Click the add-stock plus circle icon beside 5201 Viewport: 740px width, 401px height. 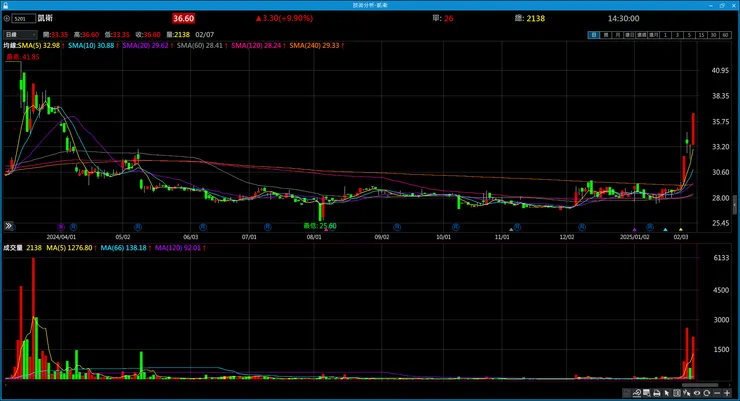pos(7,18)
